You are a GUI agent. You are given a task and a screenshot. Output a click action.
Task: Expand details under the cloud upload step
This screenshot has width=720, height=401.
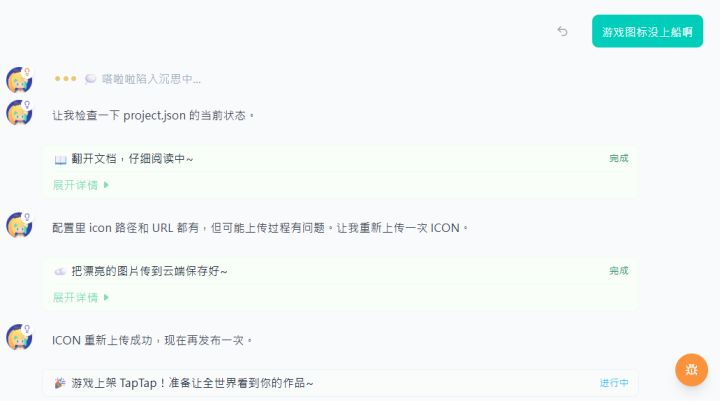tap(81, 298)
